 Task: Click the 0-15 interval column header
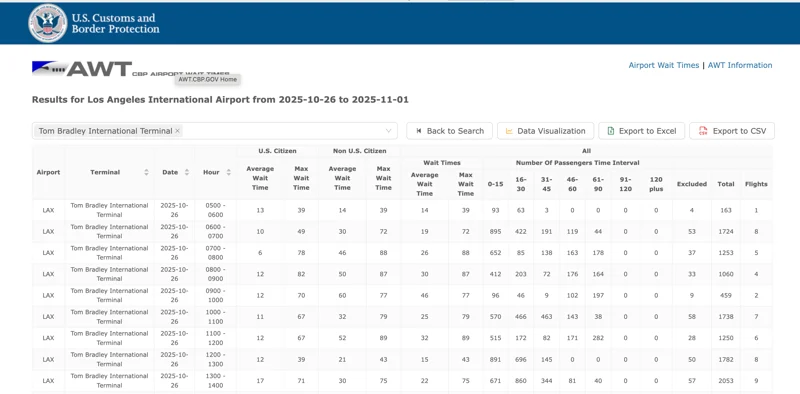[495, 184]
